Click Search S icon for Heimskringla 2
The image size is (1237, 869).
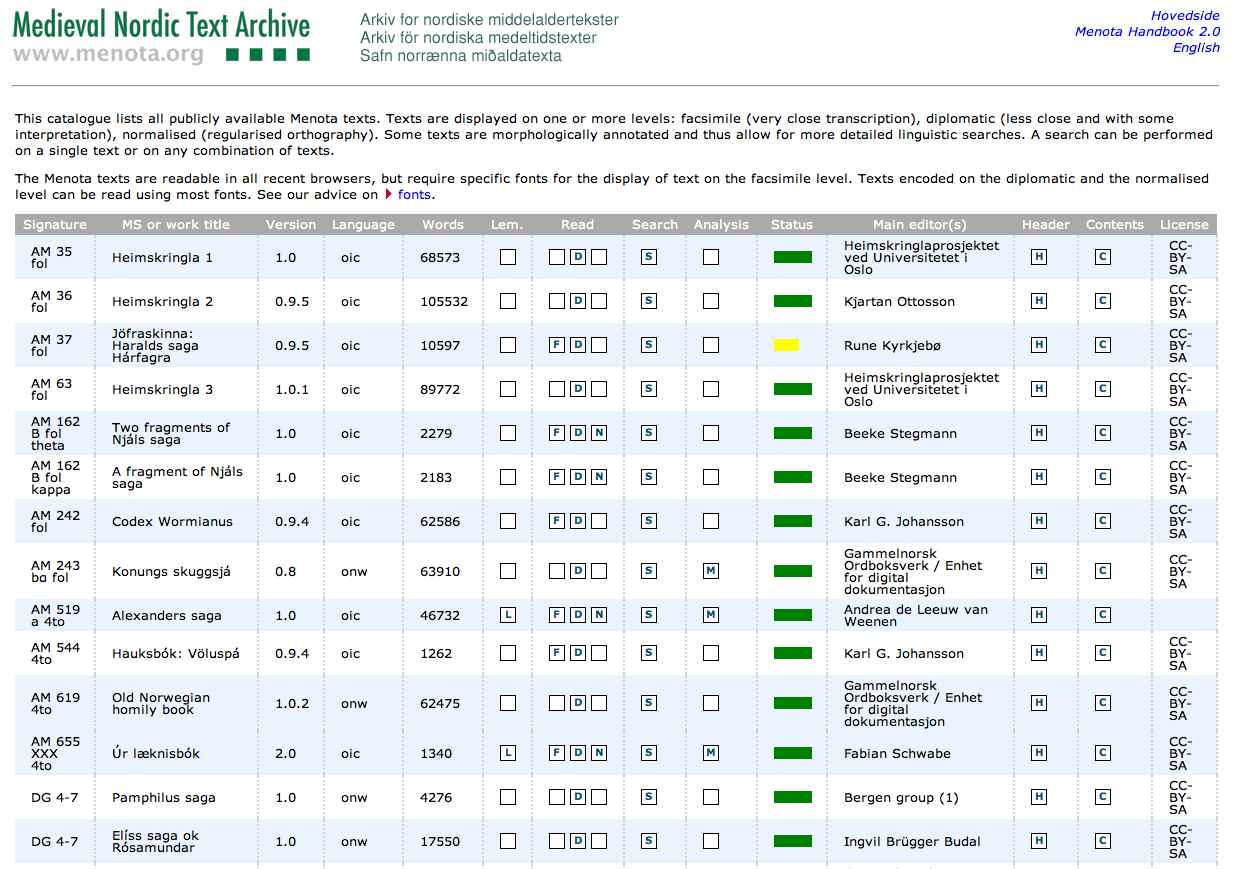coord(649,301)
